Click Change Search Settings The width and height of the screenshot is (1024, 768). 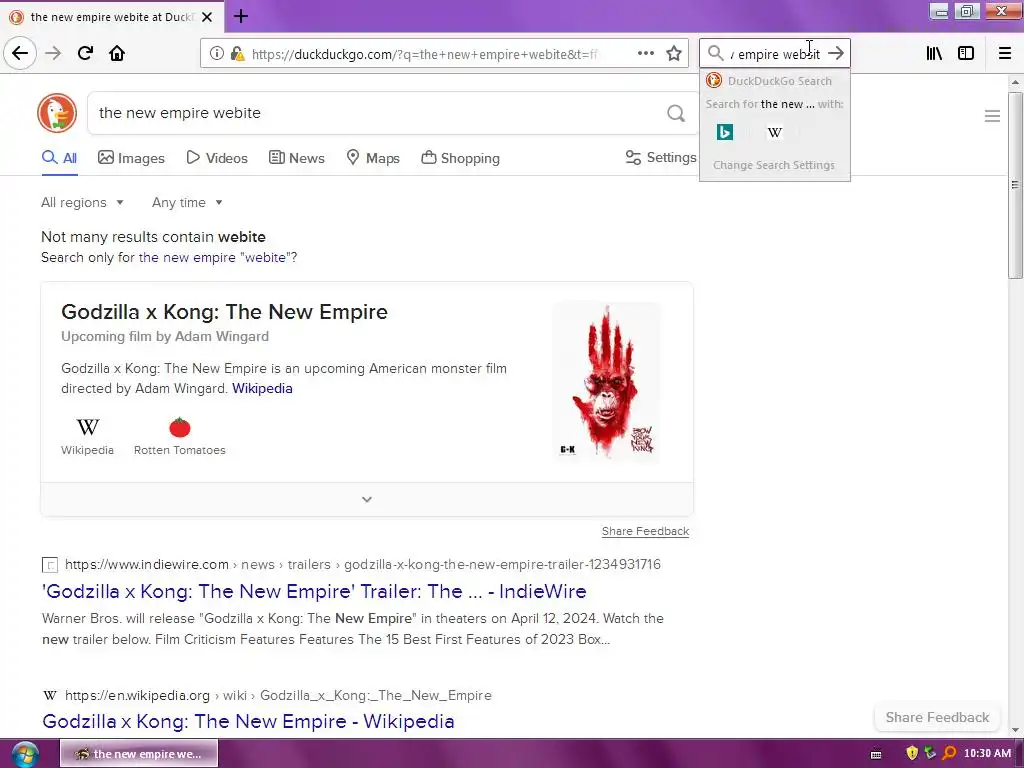tap(774, 165)
